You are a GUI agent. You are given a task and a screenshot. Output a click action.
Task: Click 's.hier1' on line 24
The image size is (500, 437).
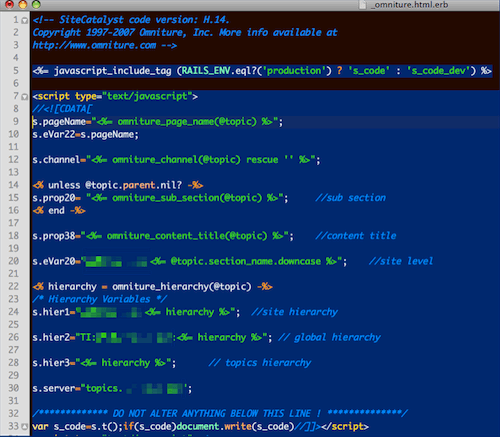[x=51, y=312]
